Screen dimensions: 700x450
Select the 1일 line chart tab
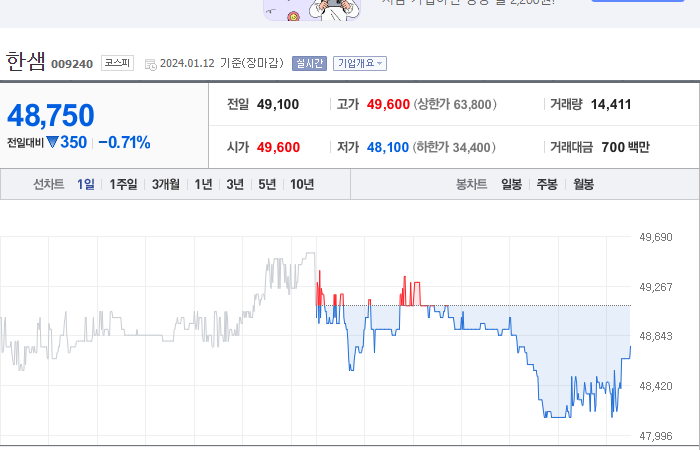pyautogui.click(x=86, y=184)
